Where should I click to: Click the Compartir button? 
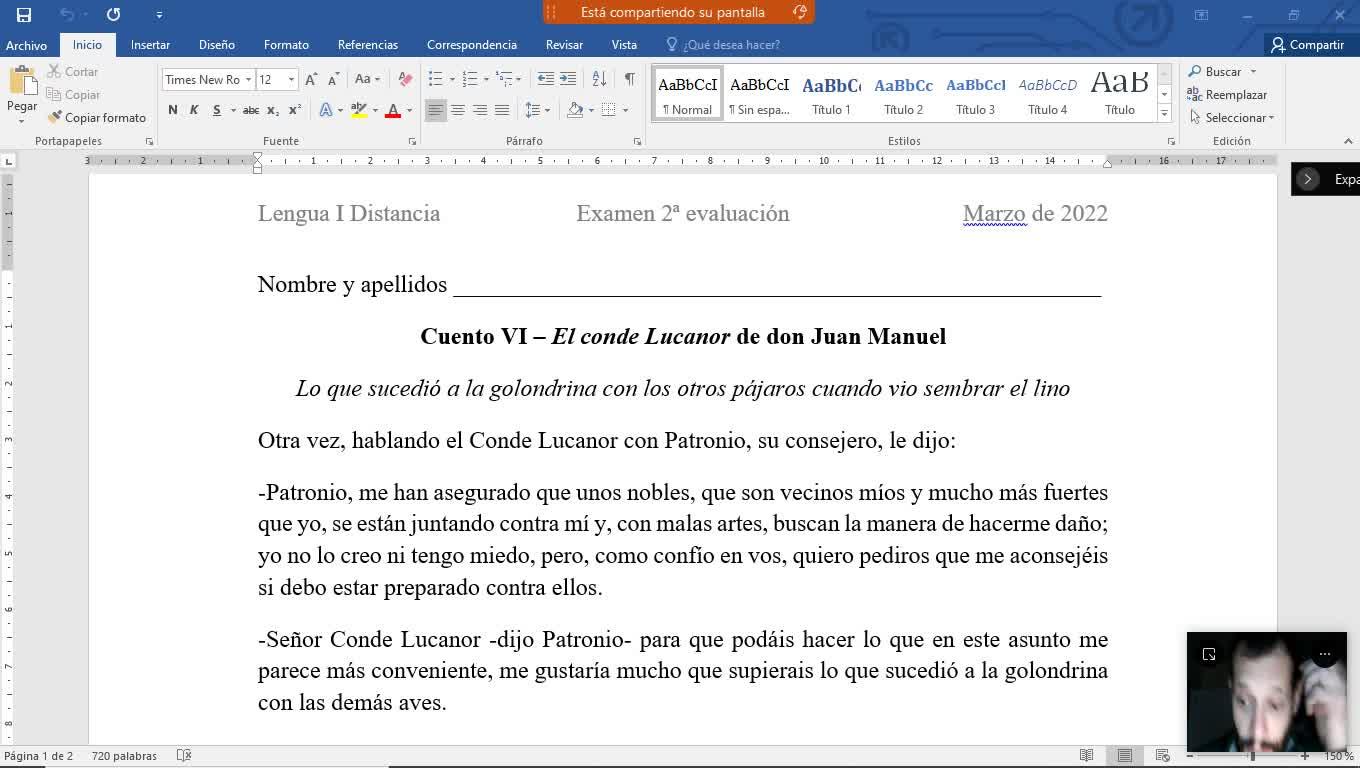pyautogui.click(x=1307, y=45)
